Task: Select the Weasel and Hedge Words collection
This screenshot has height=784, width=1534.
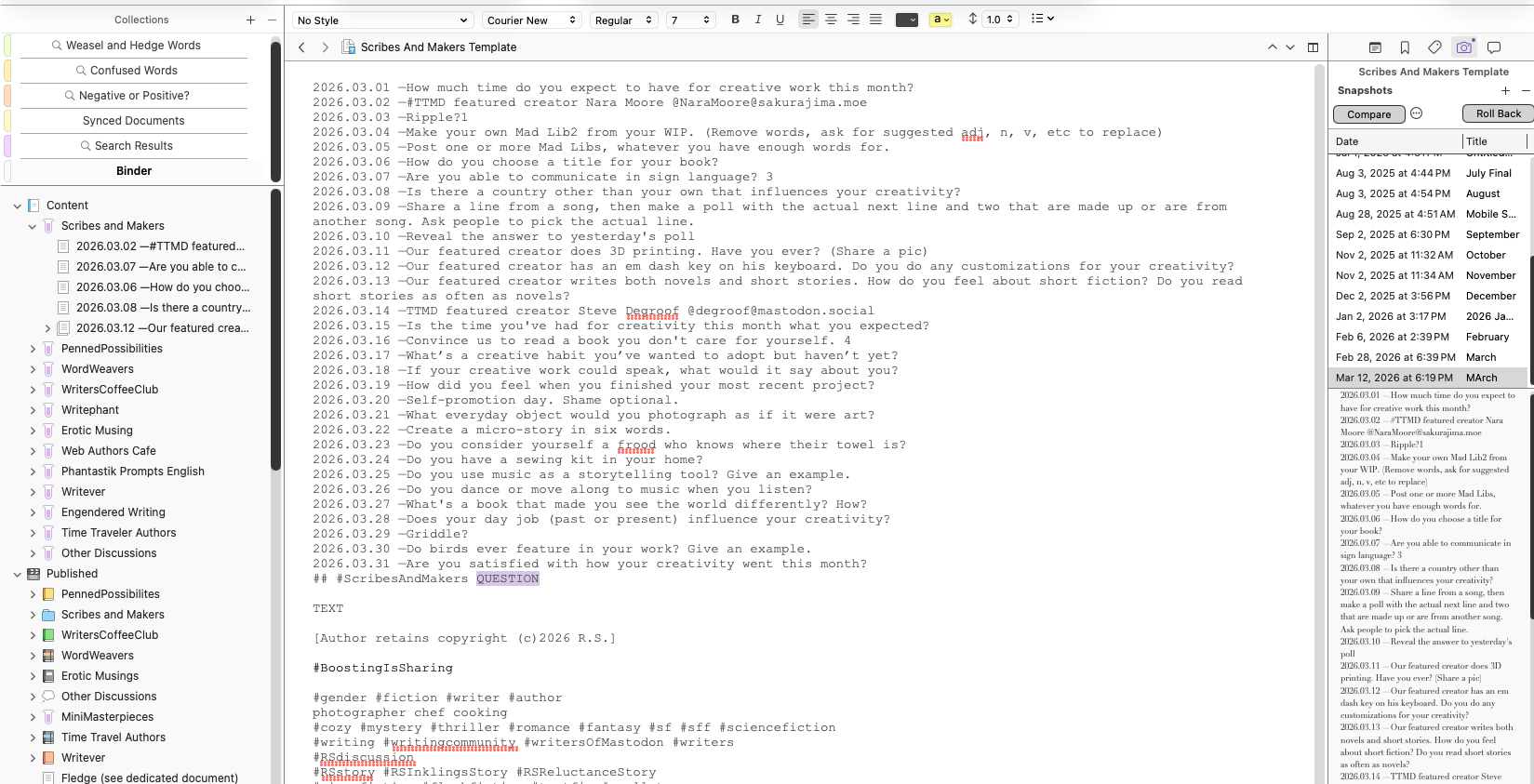Action: tap(133, 46)
